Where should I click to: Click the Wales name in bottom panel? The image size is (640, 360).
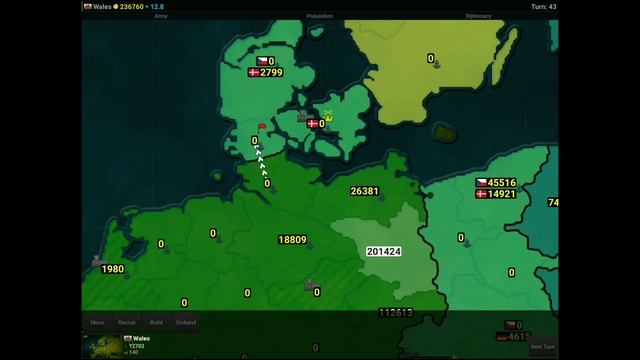tap(141, 338)
